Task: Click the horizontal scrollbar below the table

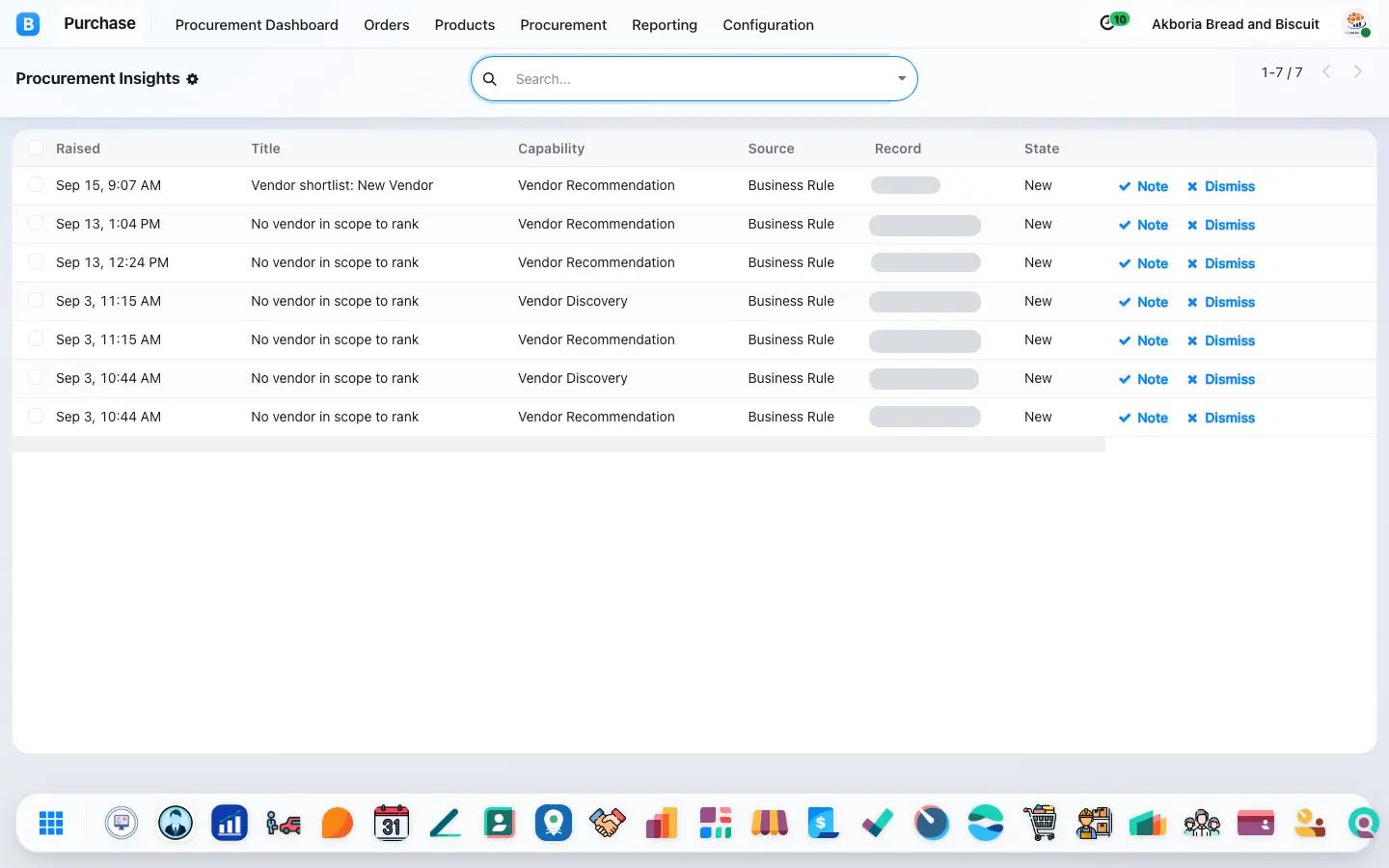Action: 558,445
